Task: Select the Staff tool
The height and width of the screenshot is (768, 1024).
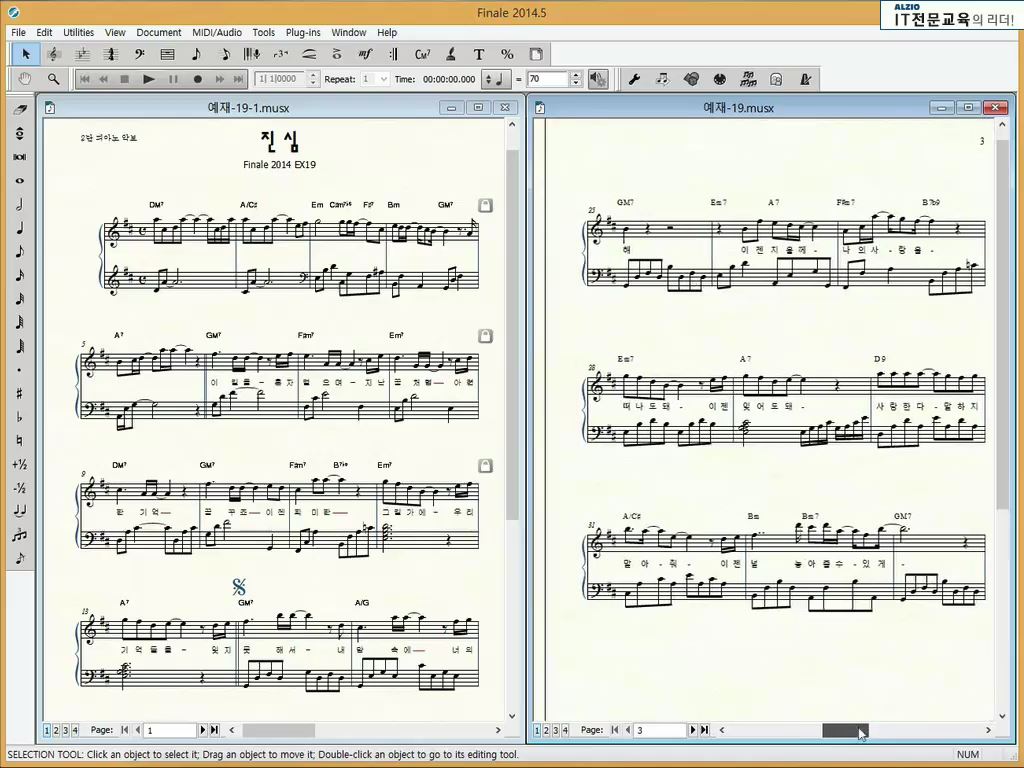Action: click(54, 54)
